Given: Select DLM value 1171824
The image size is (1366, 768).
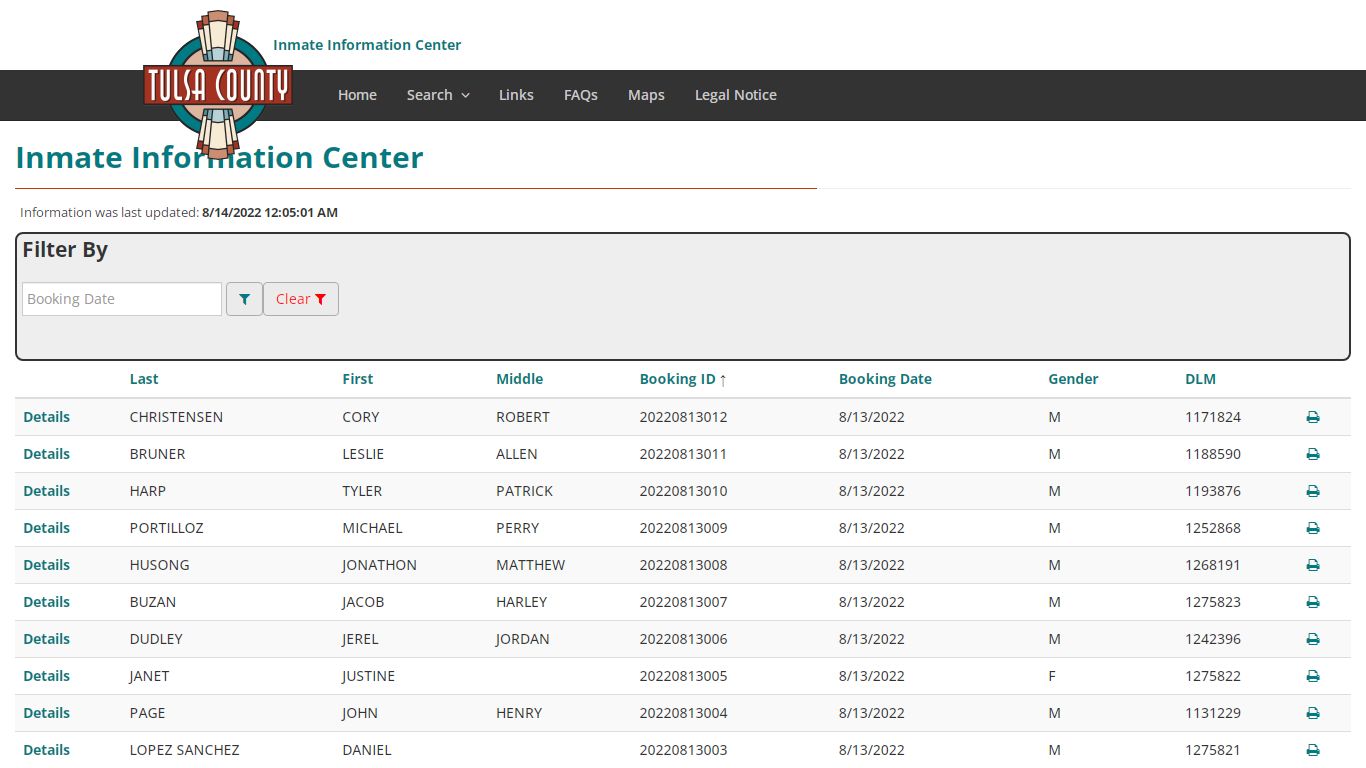Looking at the screenshot, I should tap(1213, 417).
